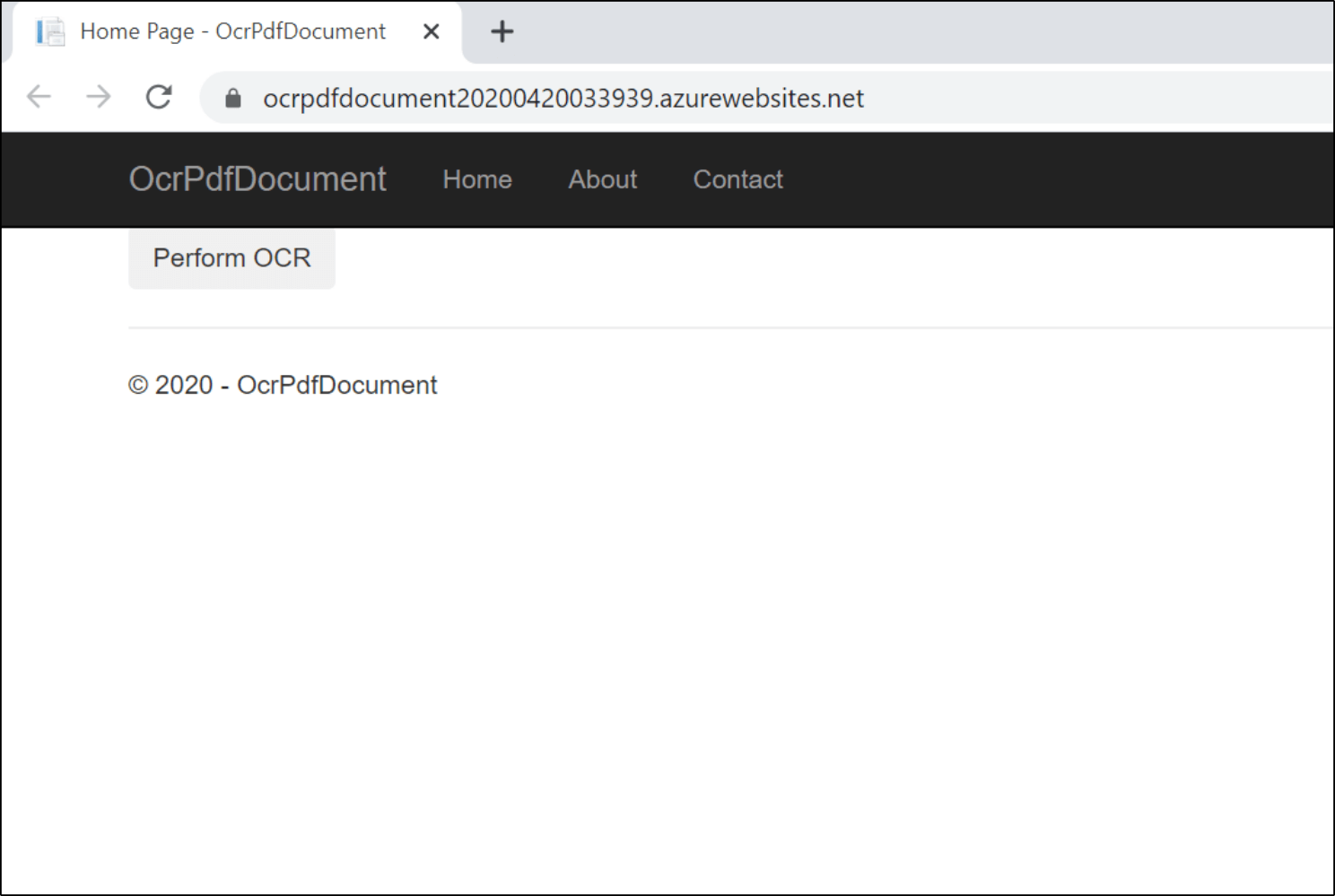This screenshot has width=1335, height=896.
Task: Click the browser forward arrow
Action: (99, 97)
